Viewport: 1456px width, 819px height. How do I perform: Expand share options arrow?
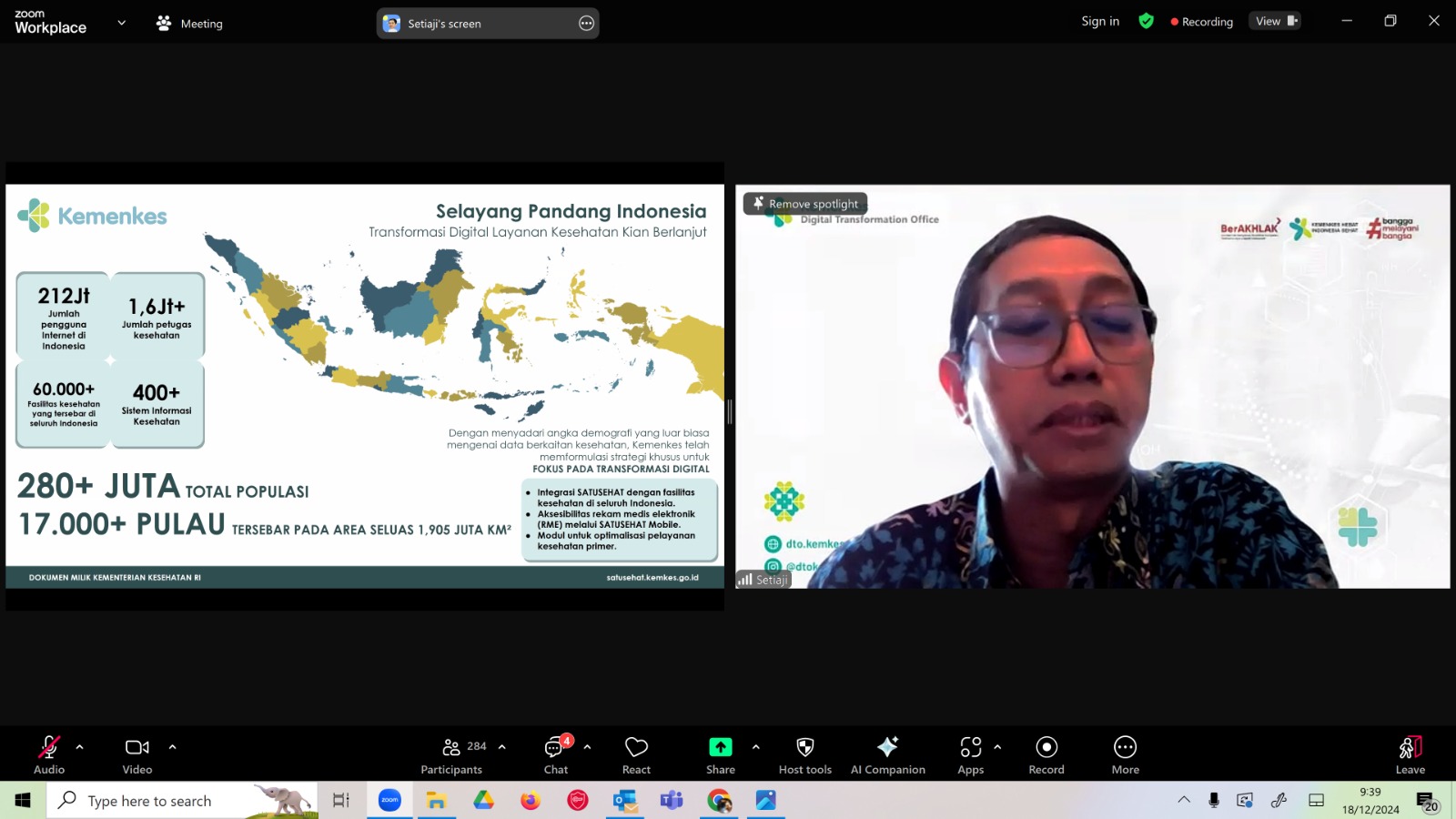click(755, 747)
